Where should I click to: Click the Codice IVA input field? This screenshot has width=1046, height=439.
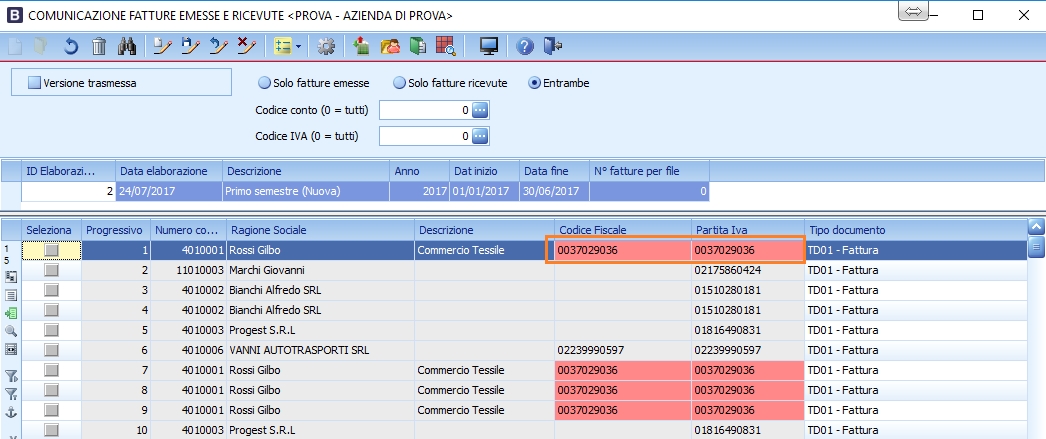point(426,136)
